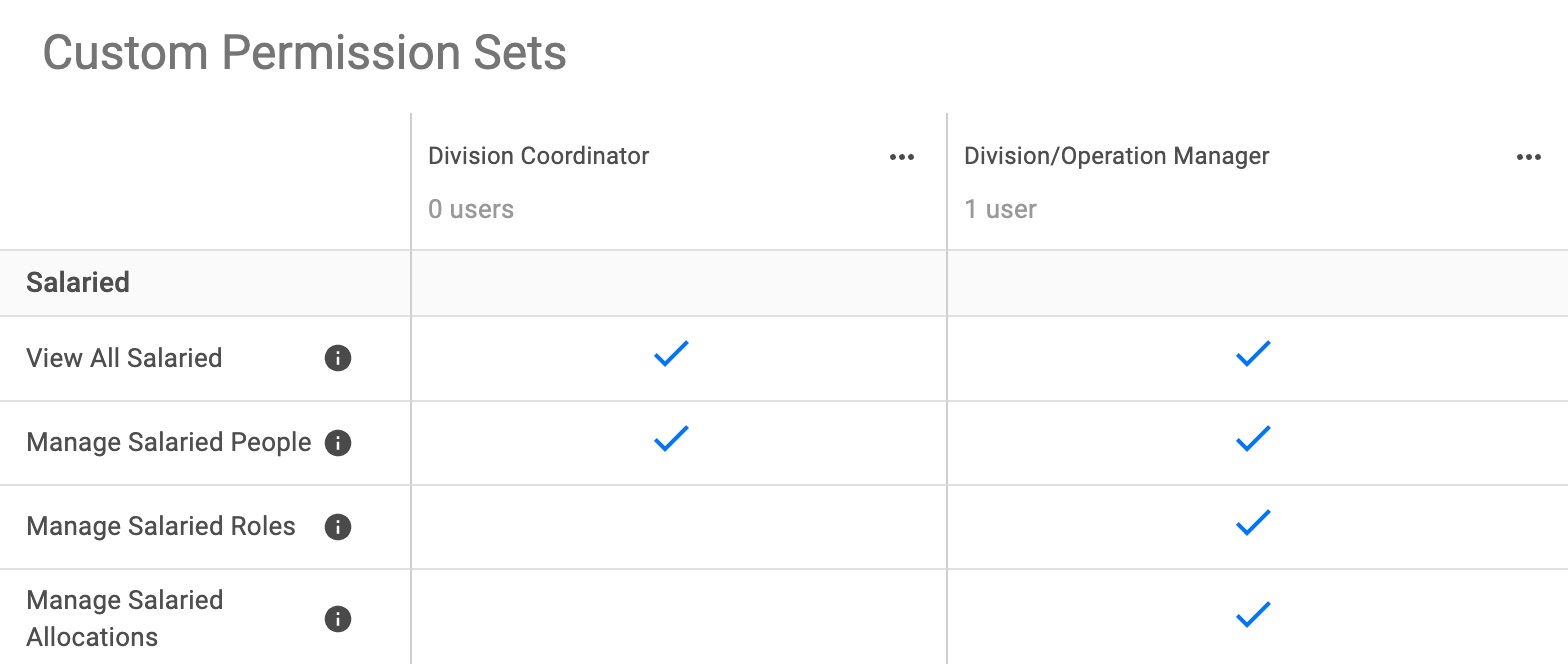Screen dimensions: 1568x664
Task: Click the Division Coordinator column title
Action: click(539, 156)
